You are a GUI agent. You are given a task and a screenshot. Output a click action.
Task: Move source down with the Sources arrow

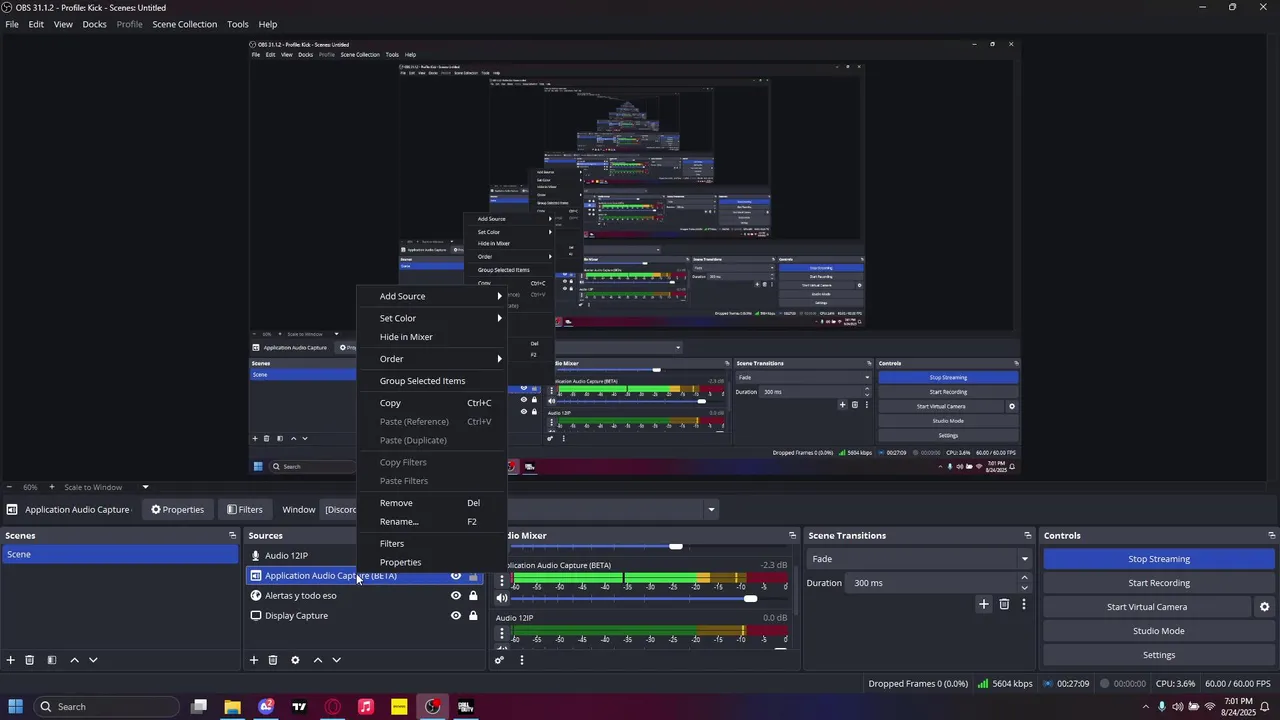click(336, 660)
